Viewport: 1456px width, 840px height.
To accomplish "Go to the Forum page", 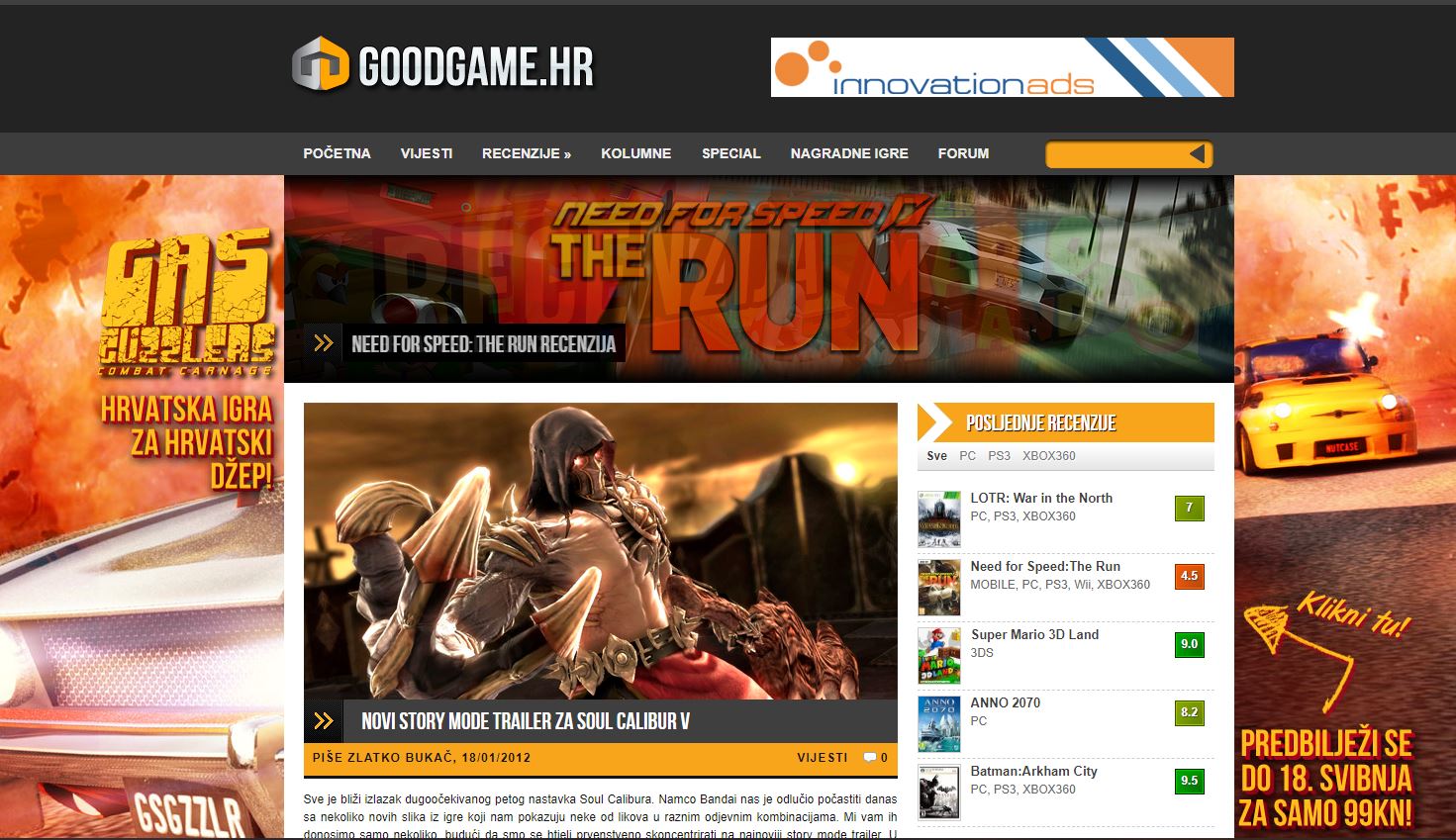I will 963,154.
